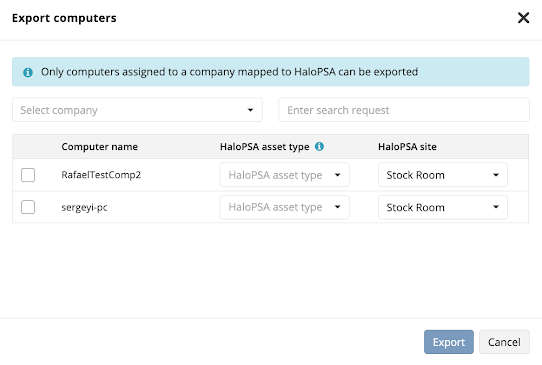Click the sergeyi-pc asset type arrow
The height and width of the screenshot is (365, 542).
337,207
